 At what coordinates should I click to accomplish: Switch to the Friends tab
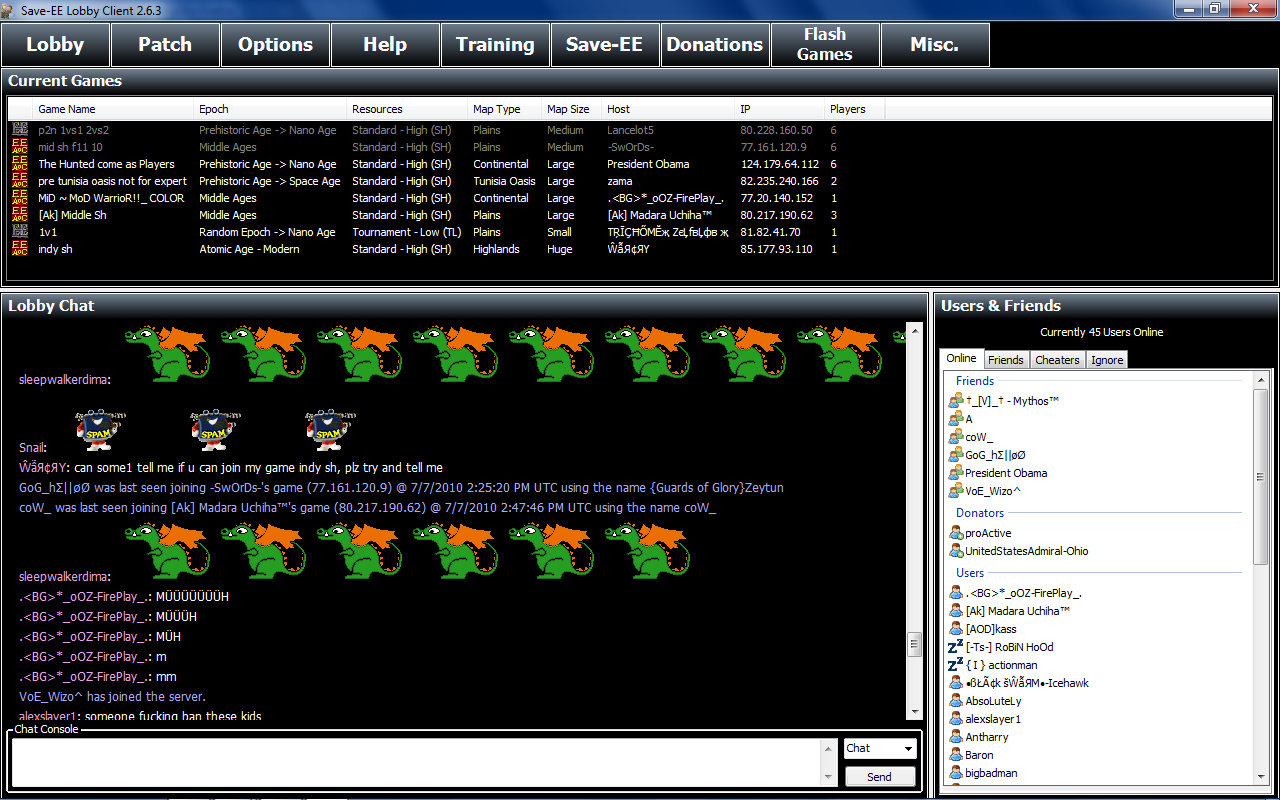click(1005, 360)
